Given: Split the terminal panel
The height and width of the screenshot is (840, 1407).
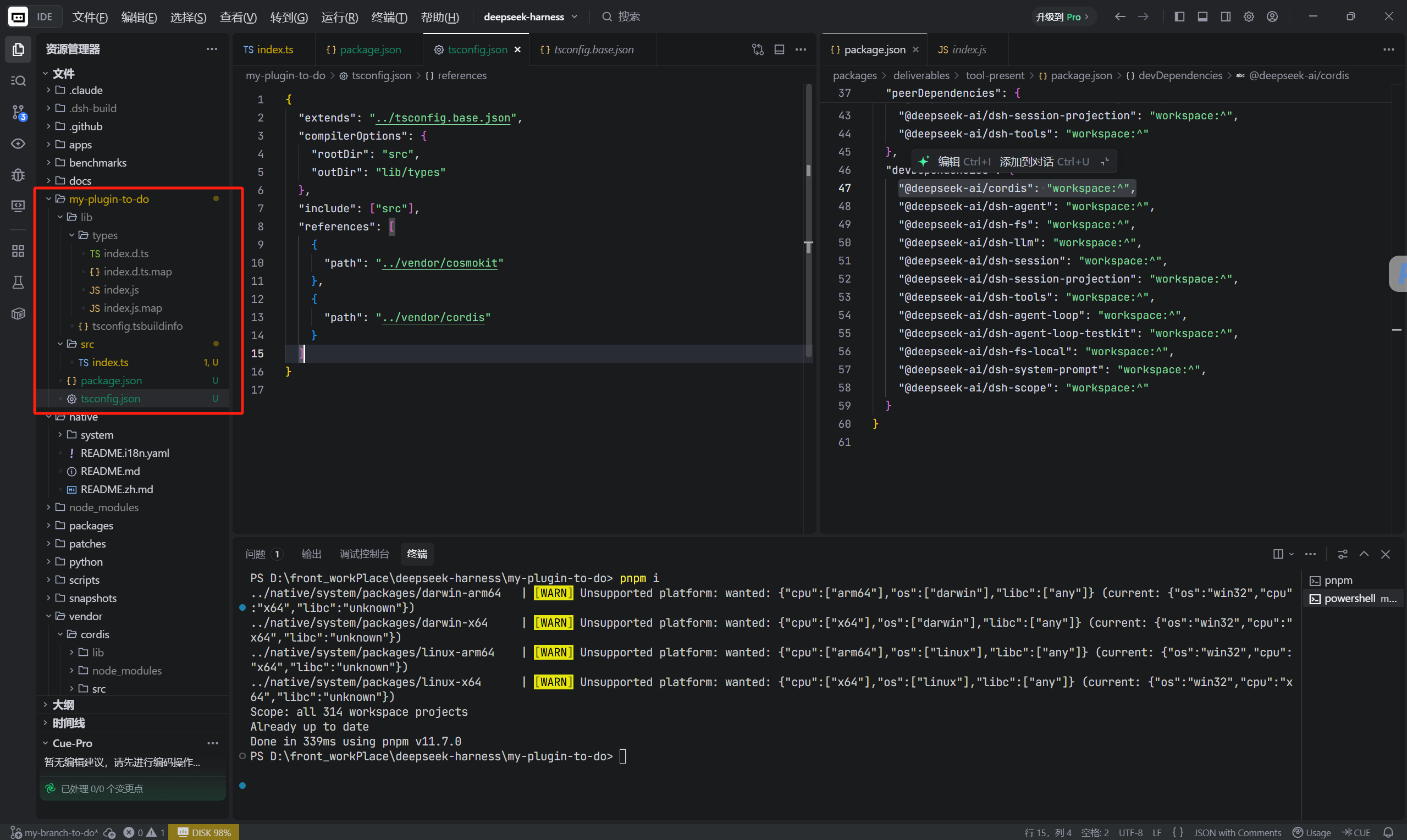Looking at the screenshot, I should (x=1278, y=554).
